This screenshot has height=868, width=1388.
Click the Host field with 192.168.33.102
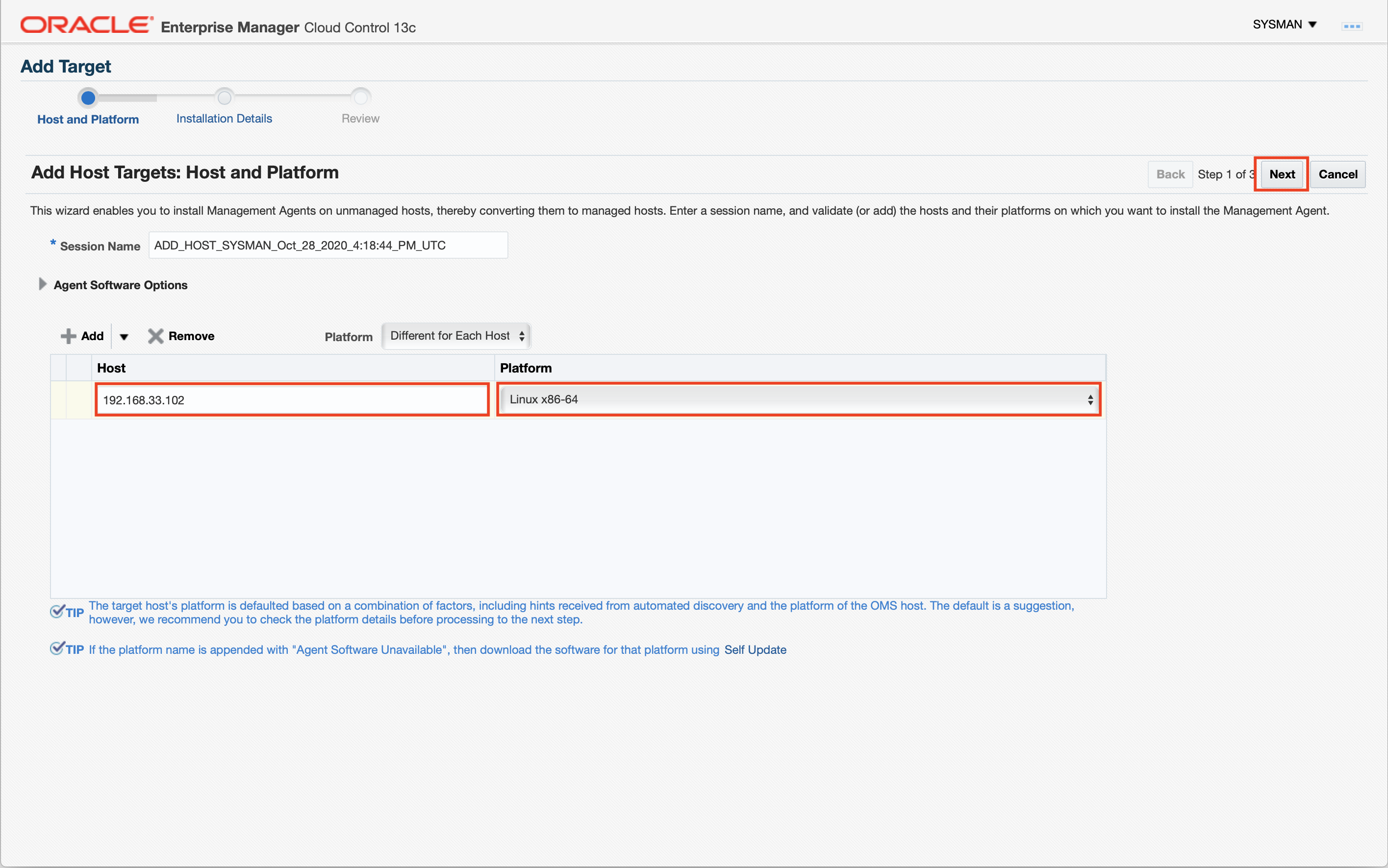(x=292, y=399)
